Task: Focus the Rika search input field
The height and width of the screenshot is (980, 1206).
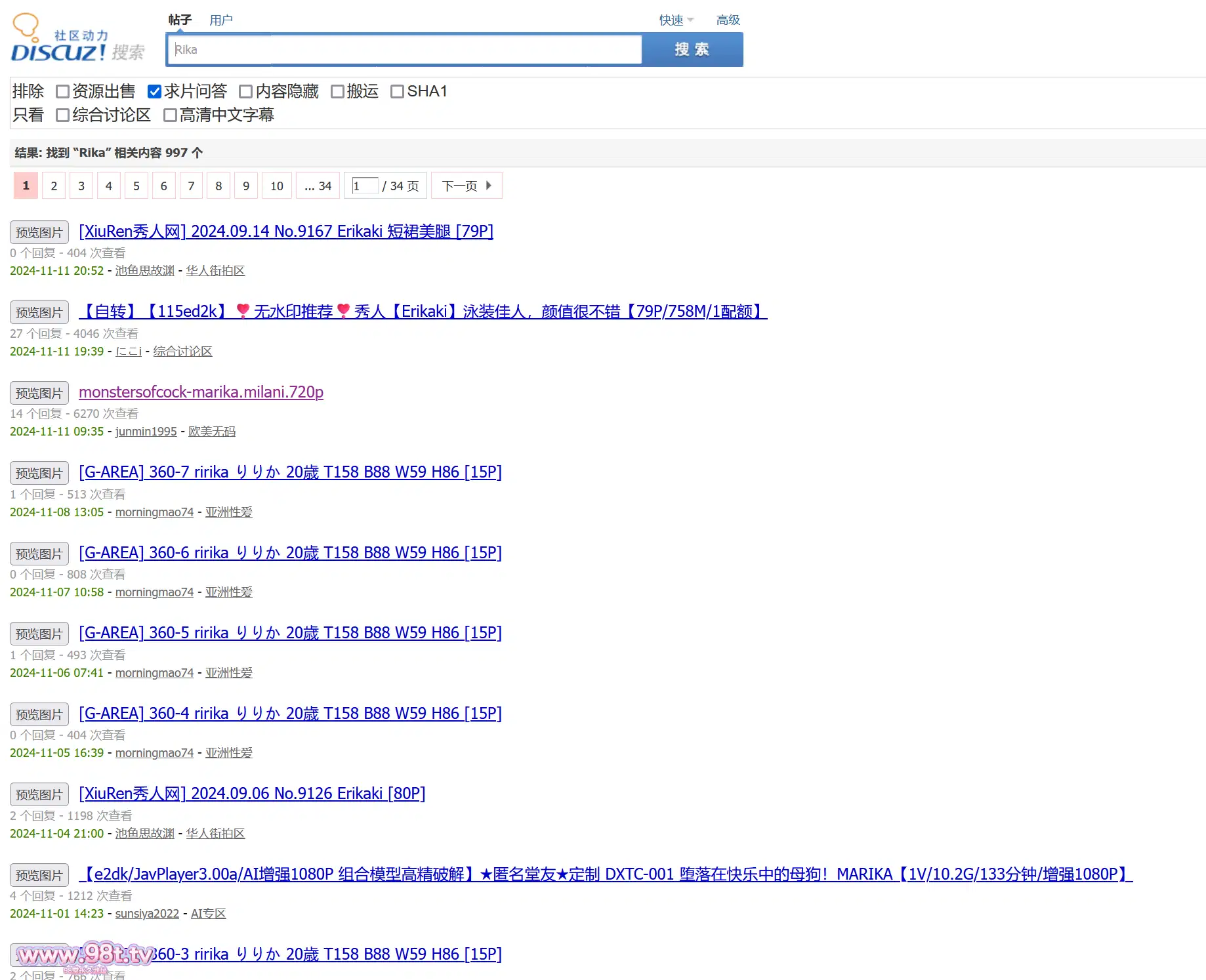Action: tap(405, 49)
